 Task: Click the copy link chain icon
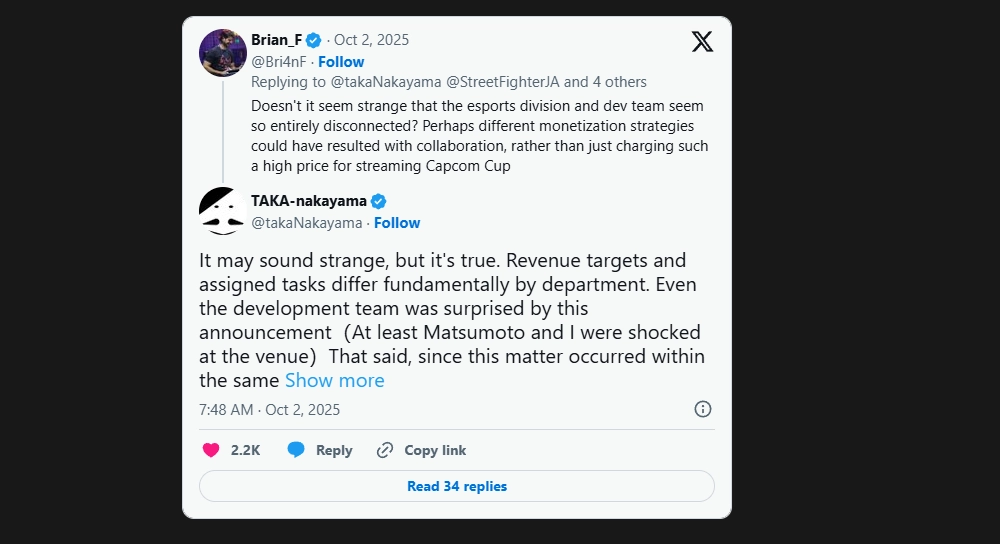[x=385, y=450]
